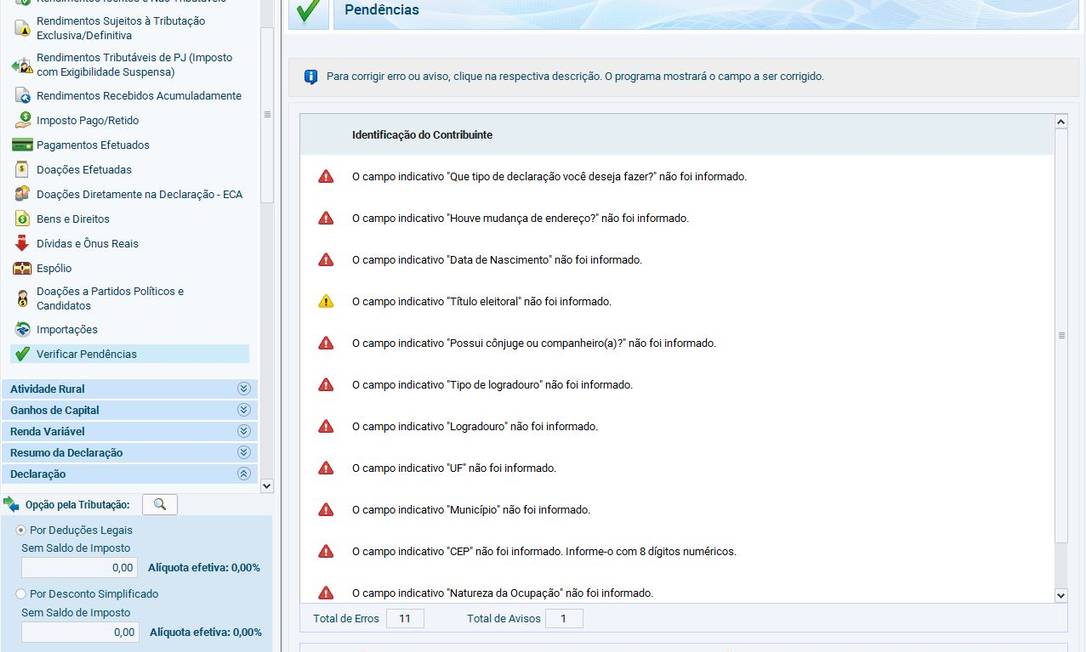Click the yellow warning triangle for Título eleitoral
The width and height of the screenshot is (1086, 652).
click(325, 301)
